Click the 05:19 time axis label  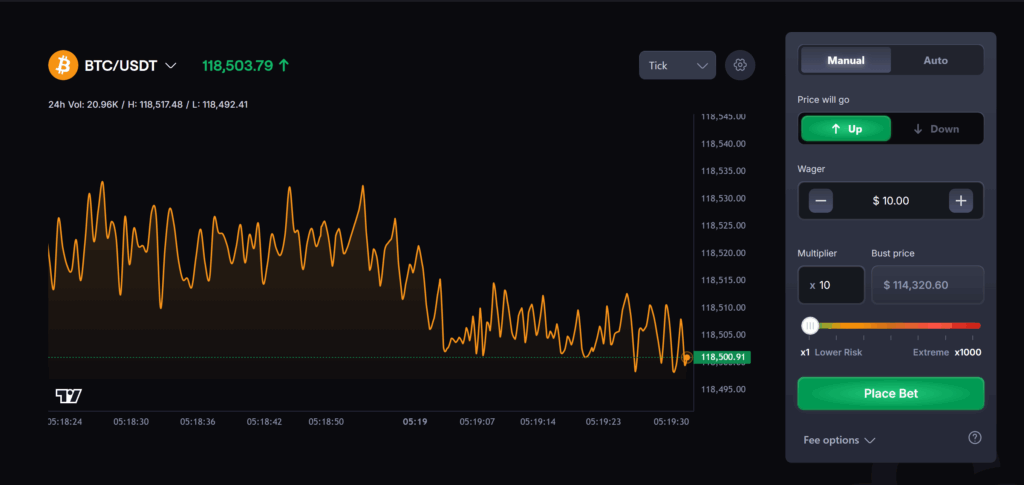coord(415,422)
